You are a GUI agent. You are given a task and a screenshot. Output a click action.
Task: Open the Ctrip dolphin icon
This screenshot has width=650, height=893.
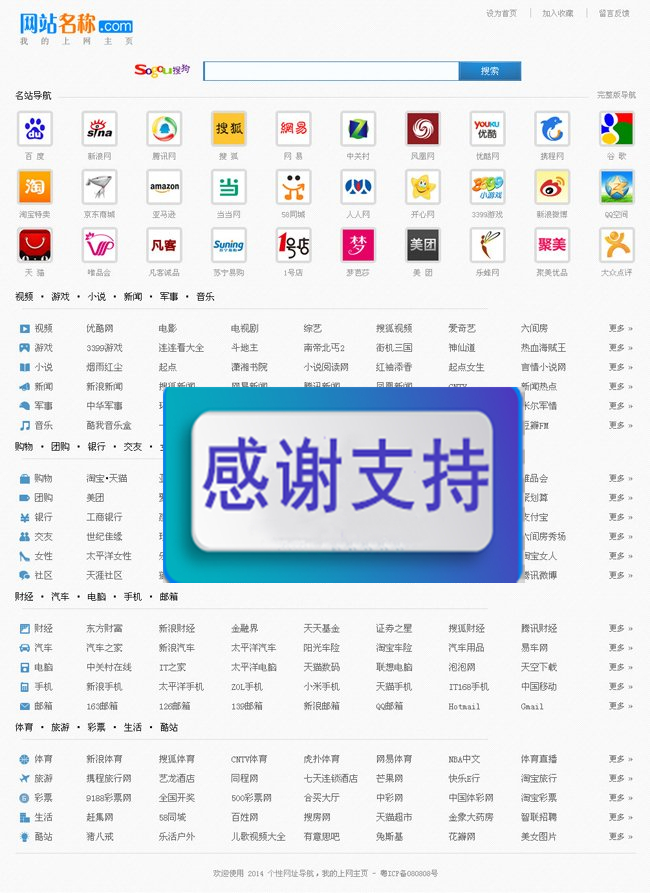[x=552, y=129]
